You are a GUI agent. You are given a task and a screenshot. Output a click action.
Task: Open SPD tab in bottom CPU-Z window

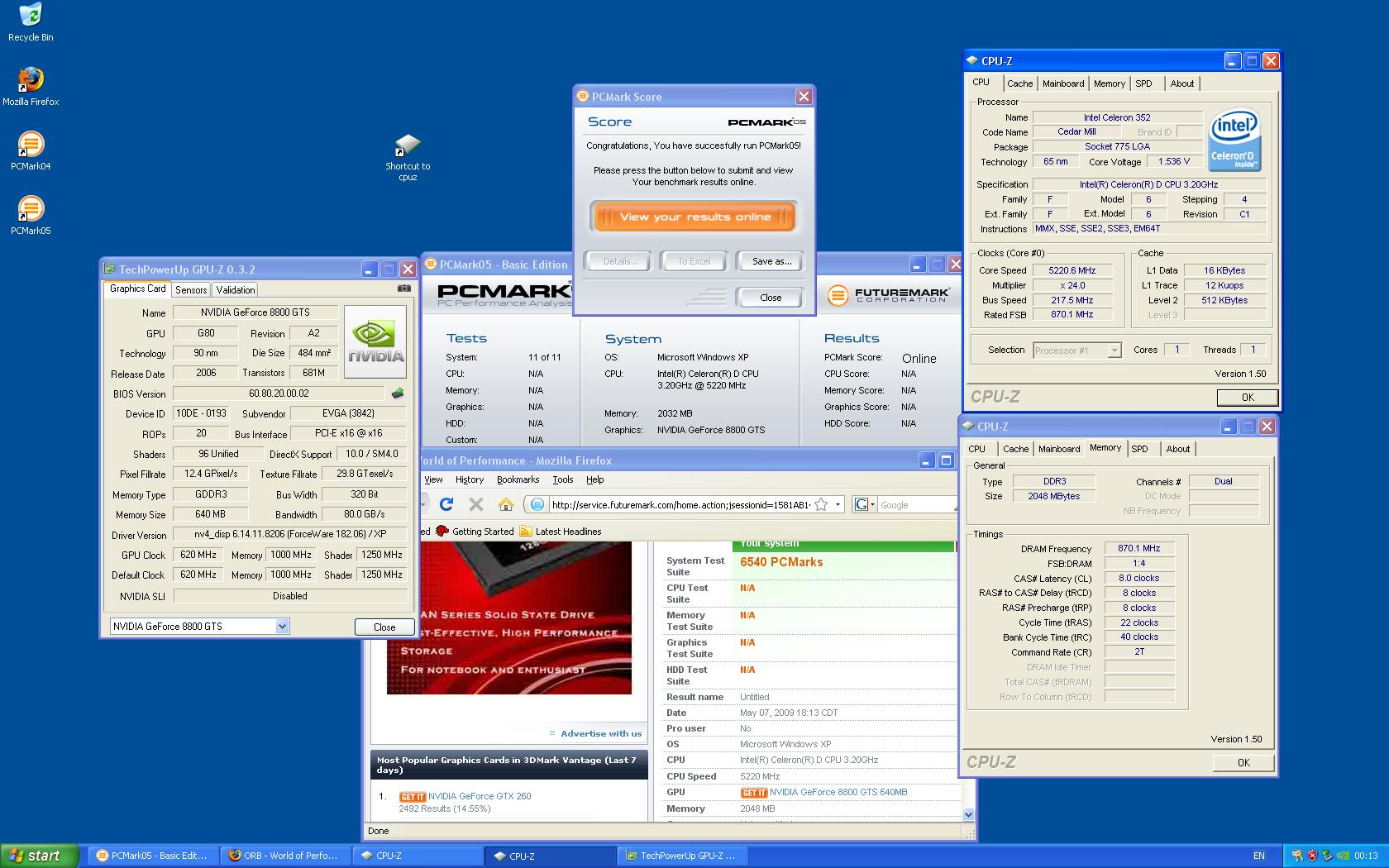pyautogui.click(x=1139, y=449)
